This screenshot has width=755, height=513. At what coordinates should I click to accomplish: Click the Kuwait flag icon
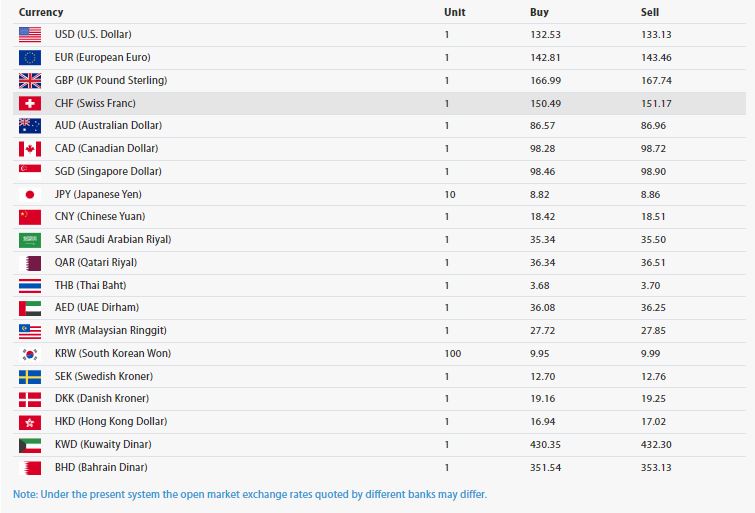tap(30, 444)
